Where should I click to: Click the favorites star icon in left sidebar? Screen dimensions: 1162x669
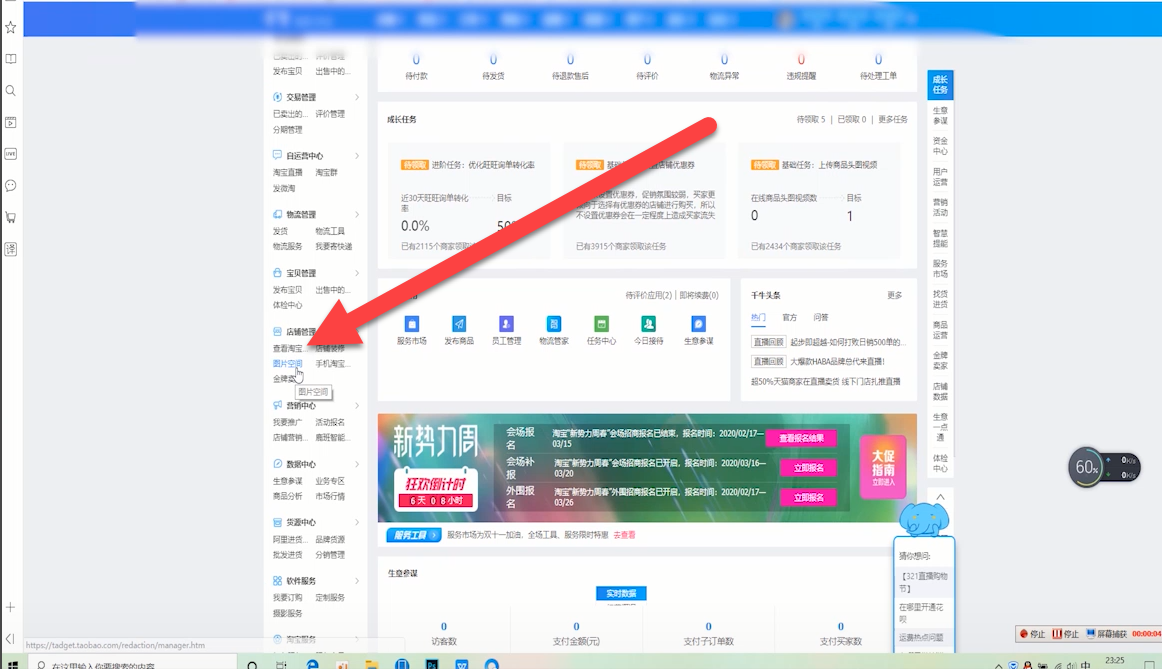tap(11, 27)
